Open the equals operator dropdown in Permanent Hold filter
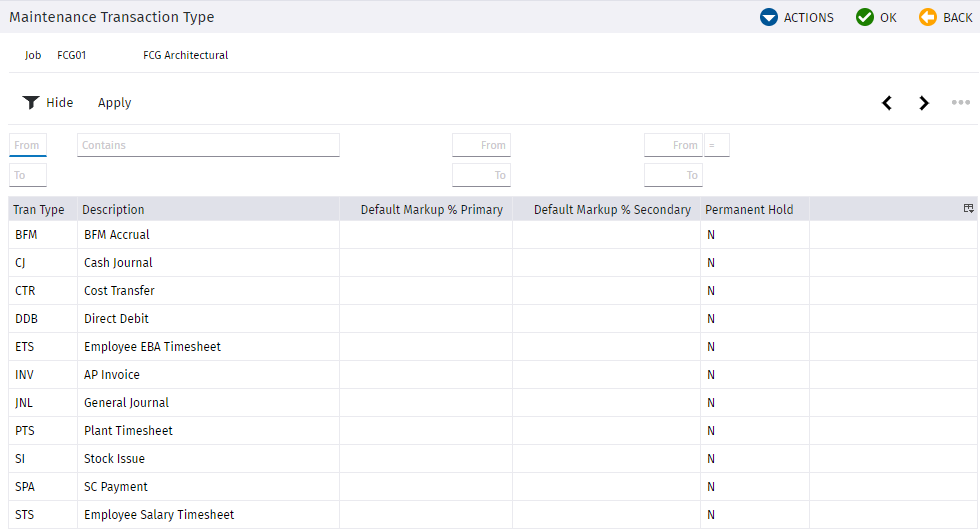 pyautogui.click(x=717, y=145)
